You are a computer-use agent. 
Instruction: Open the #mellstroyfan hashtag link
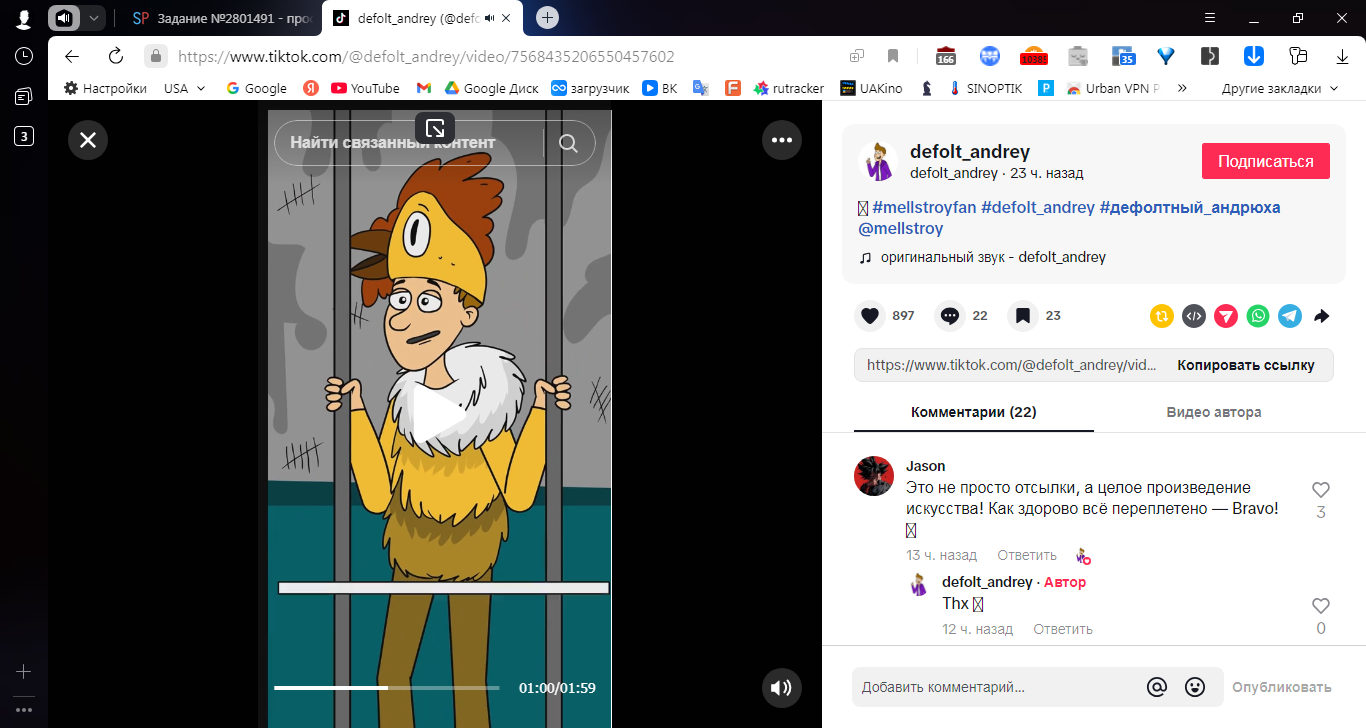tap(924, 207)
